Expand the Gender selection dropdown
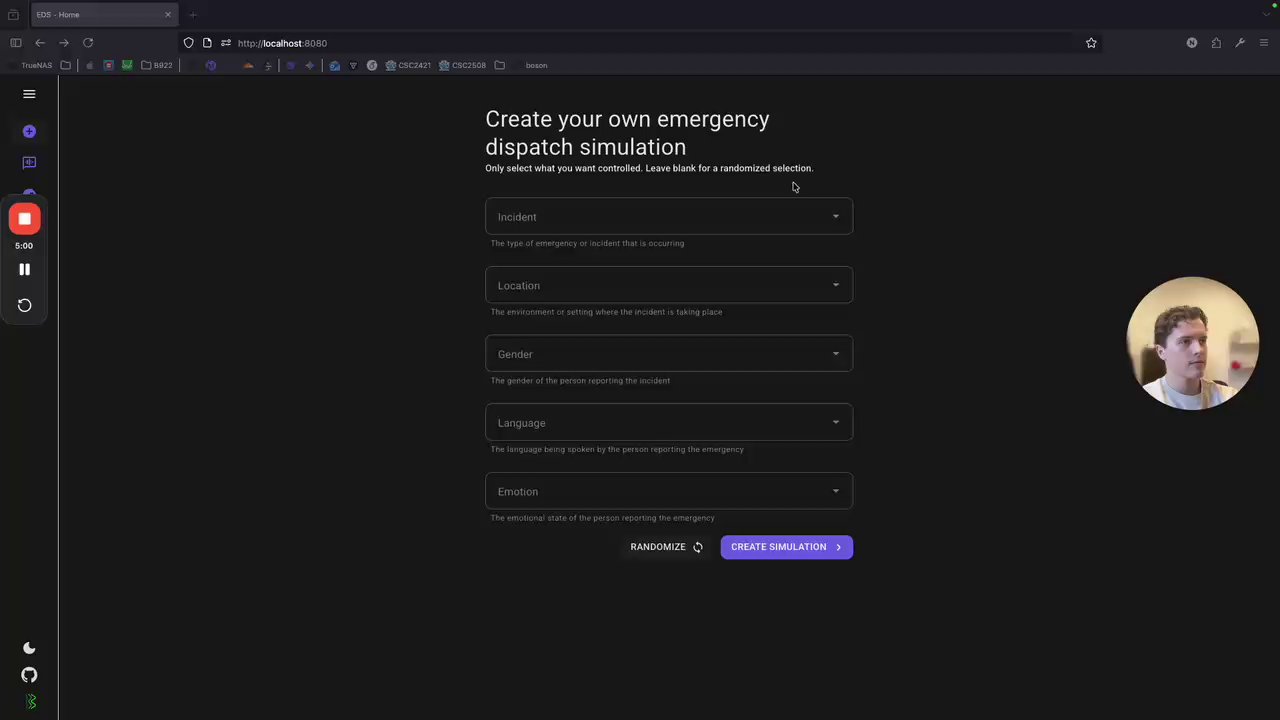Viewport: 1280px width, 720px height. pos(668,354)
